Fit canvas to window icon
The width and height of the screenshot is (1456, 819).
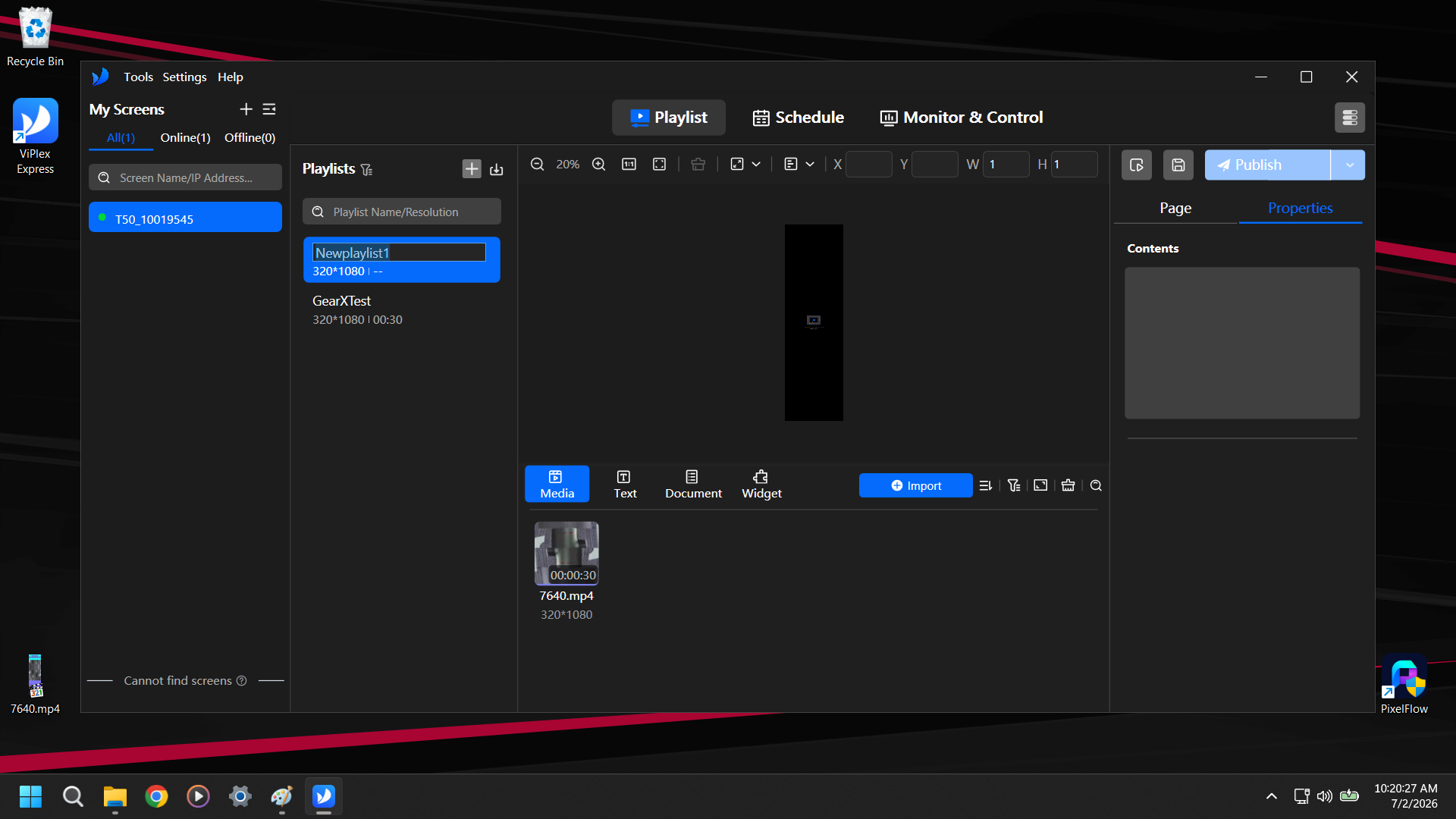pos(659,165)
